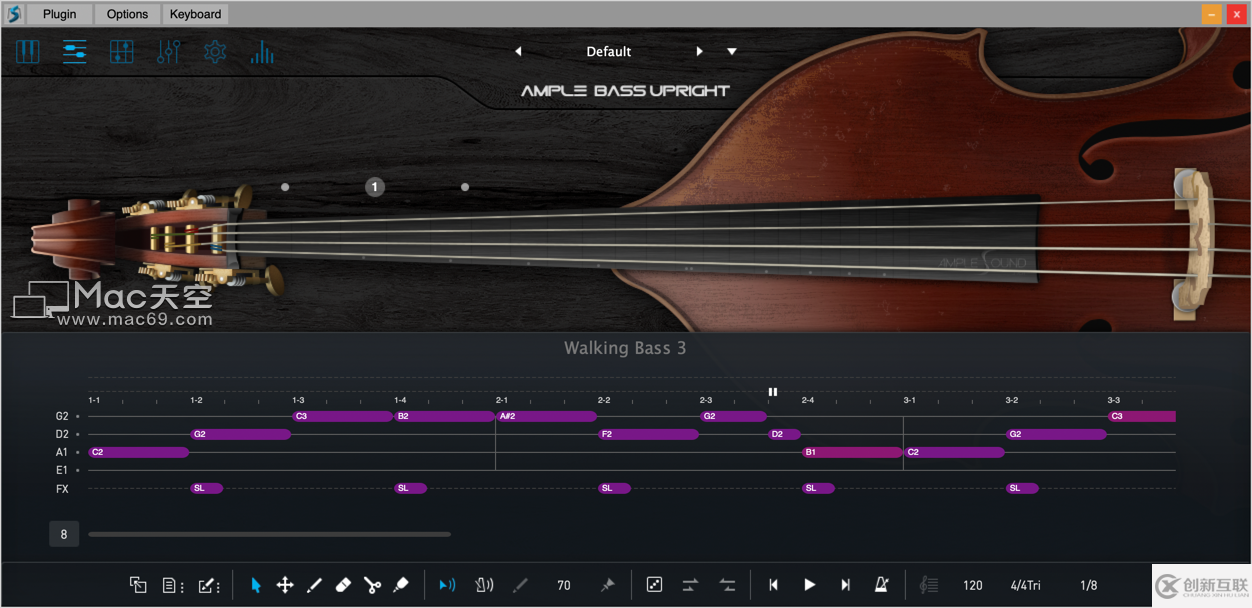Open the plugin settings gear
Screen dimensions: 1252x608
(214, 51)
